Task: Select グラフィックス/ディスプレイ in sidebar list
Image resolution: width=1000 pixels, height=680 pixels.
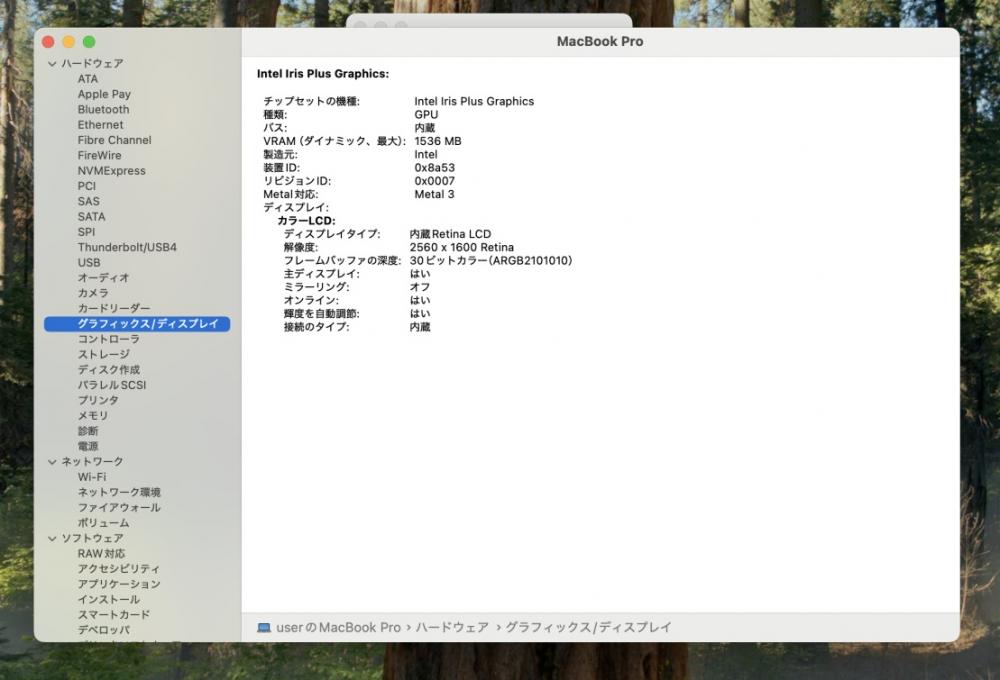Action: point(137,324)
